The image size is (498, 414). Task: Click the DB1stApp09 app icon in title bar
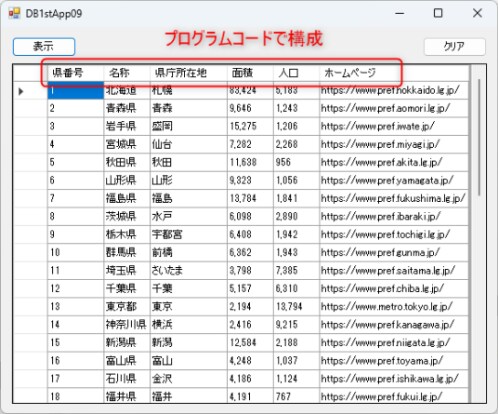[14, 14]
